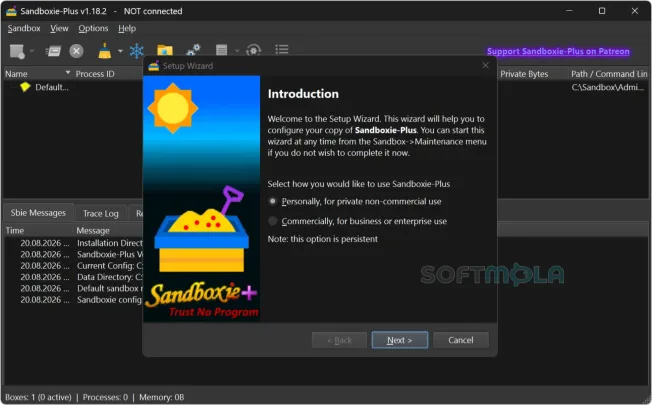
Task: Open the dropdown arrow beside New Sandbox icon
Action: (32, 51)
